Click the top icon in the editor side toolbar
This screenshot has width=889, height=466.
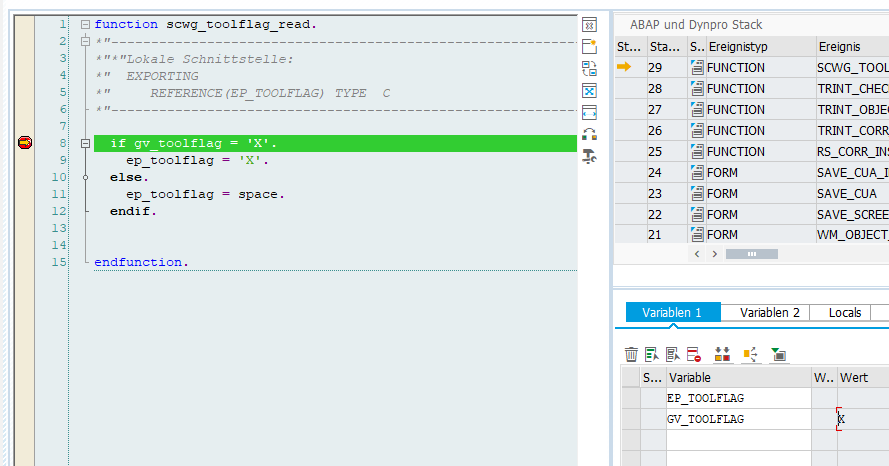[589, 24]
